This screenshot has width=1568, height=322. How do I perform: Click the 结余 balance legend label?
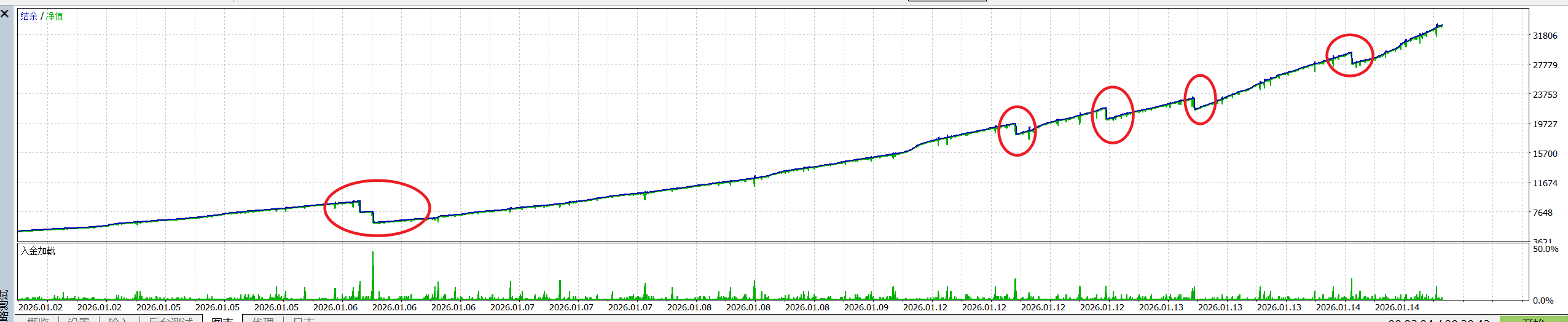point(29,16)
